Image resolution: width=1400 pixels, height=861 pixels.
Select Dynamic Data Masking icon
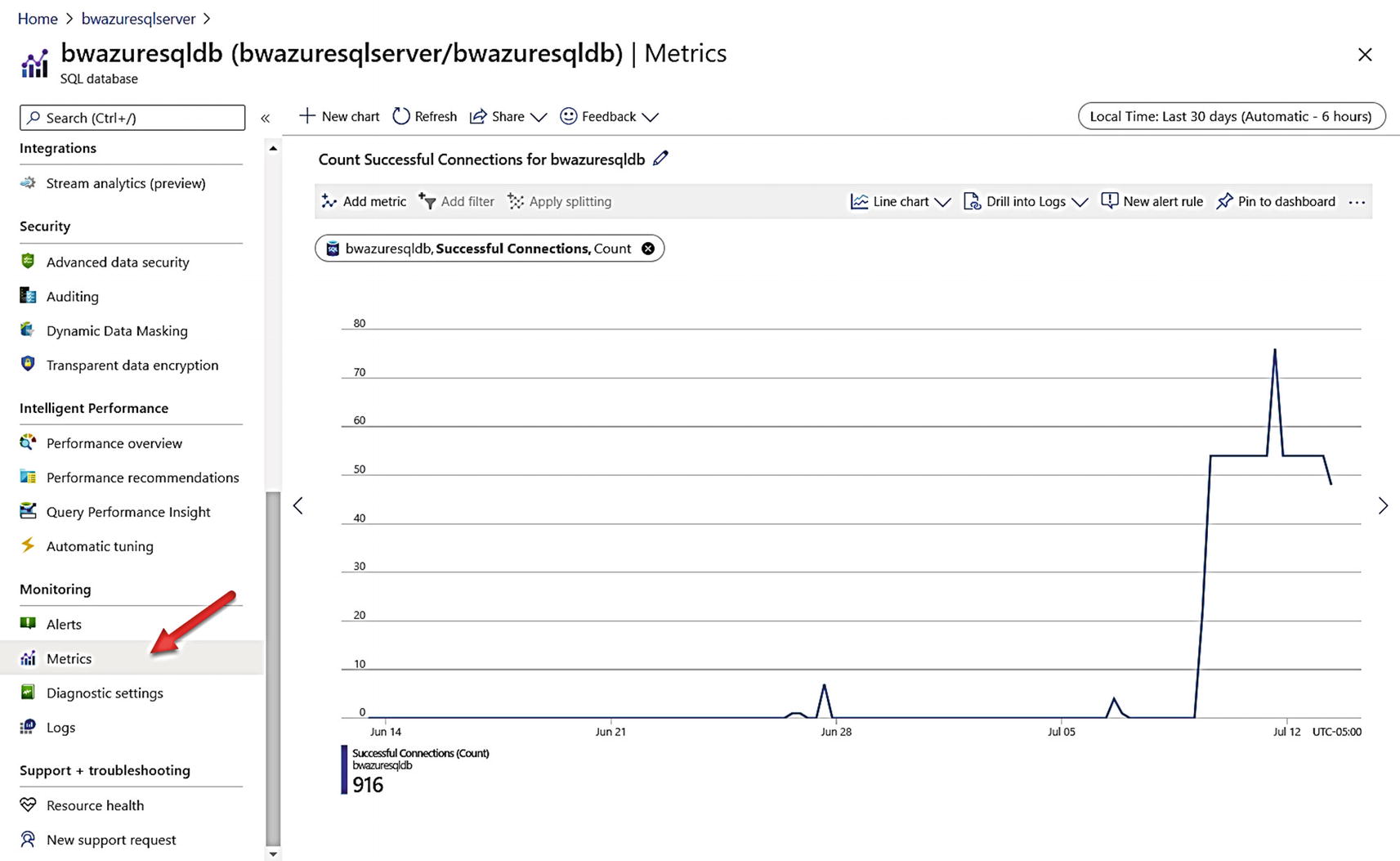(28, 330)
